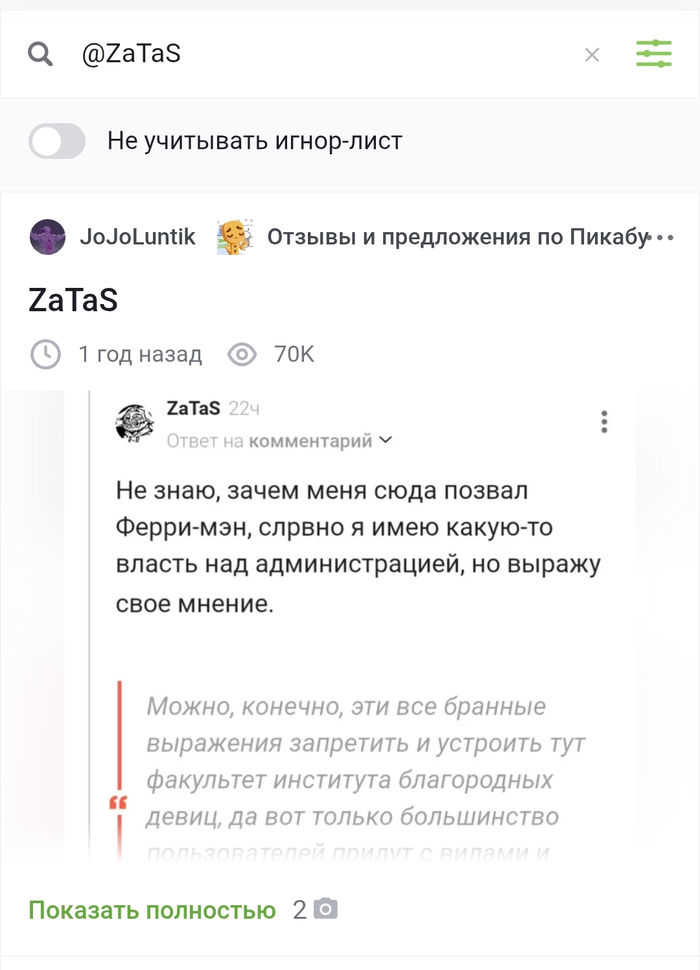
Task: Clear the search field with X
Action: point(592,54)
